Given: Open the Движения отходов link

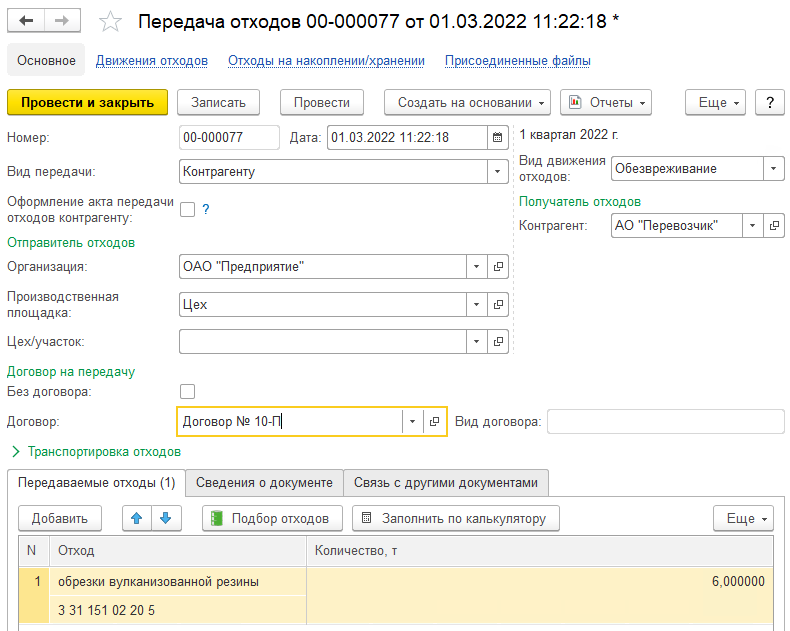Looking at the screenshot, I should [x=152, y=60].
